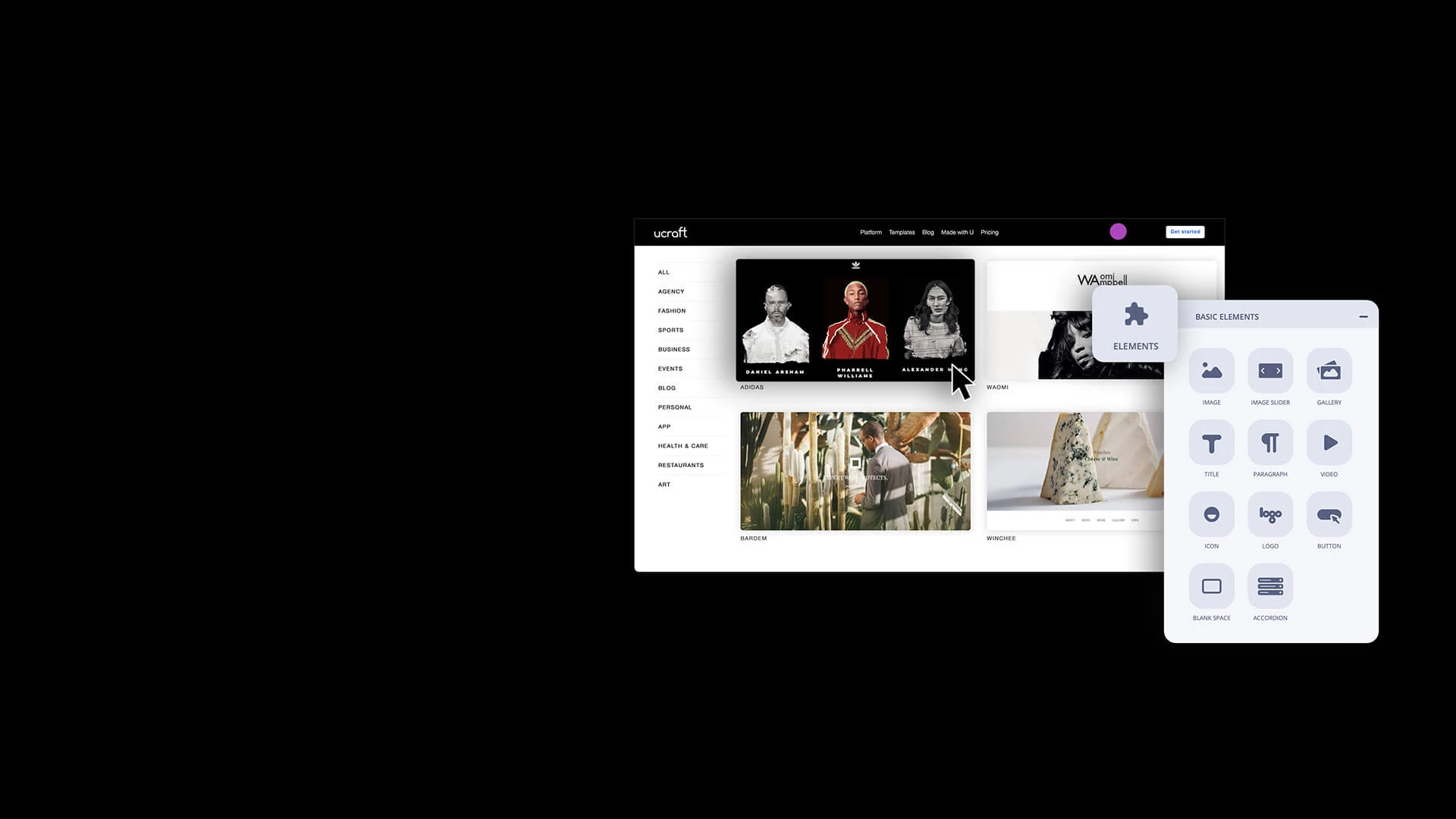Click the purple circle in header
This screenshot has width=1456, height=819.
coord(1118,232)
